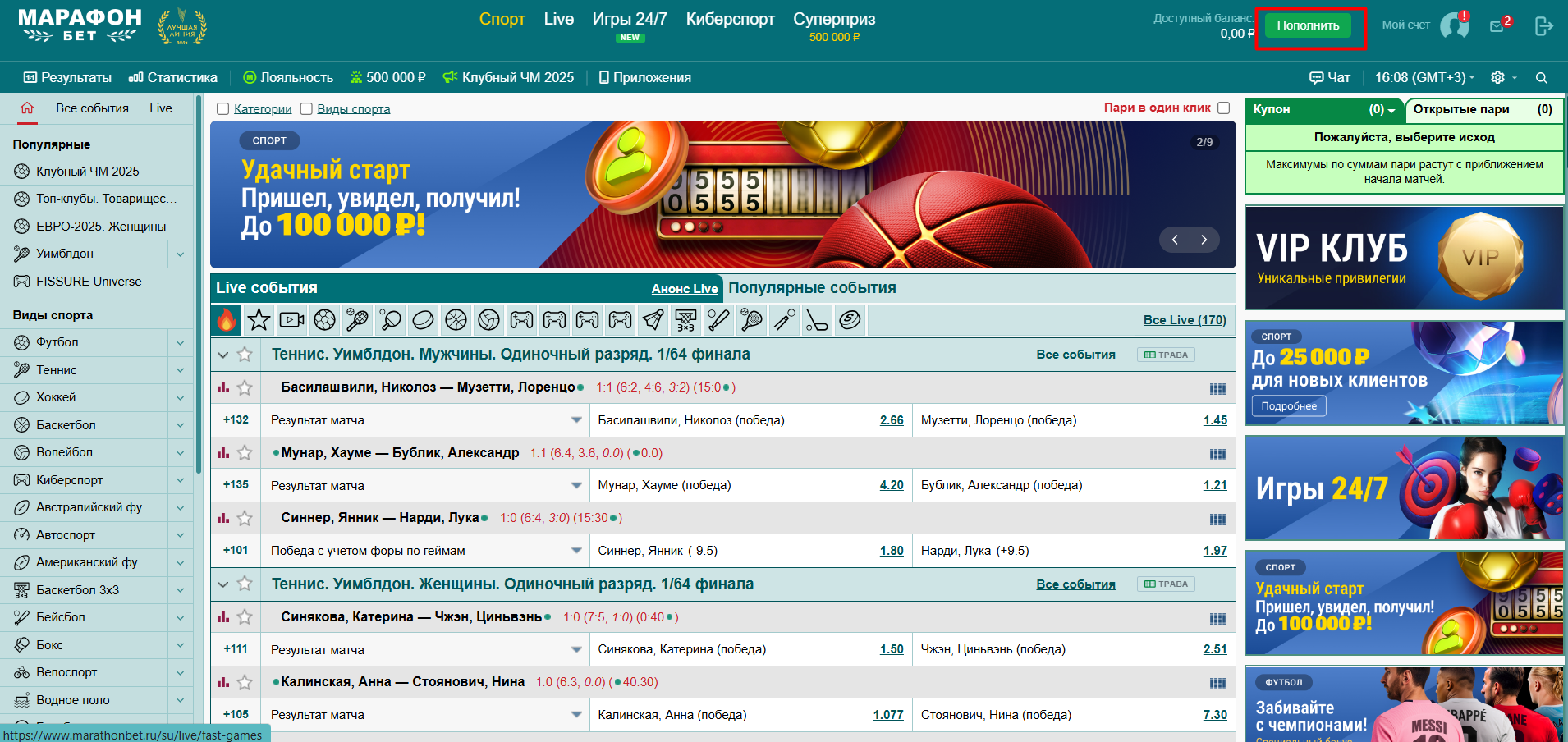Choose the badminton shuttlecock icon filter

click(x=653, y=320)
